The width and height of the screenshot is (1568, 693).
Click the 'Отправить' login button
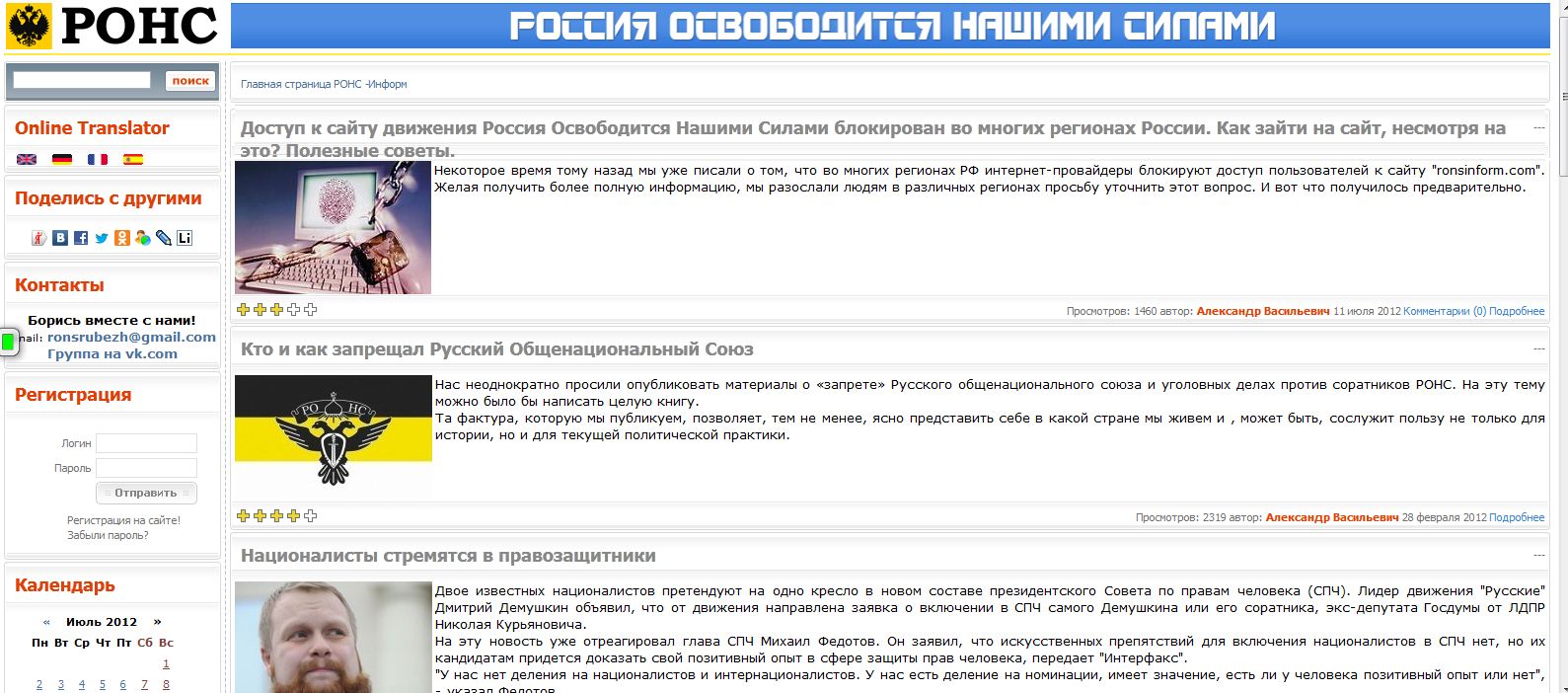tap(146, 493)
